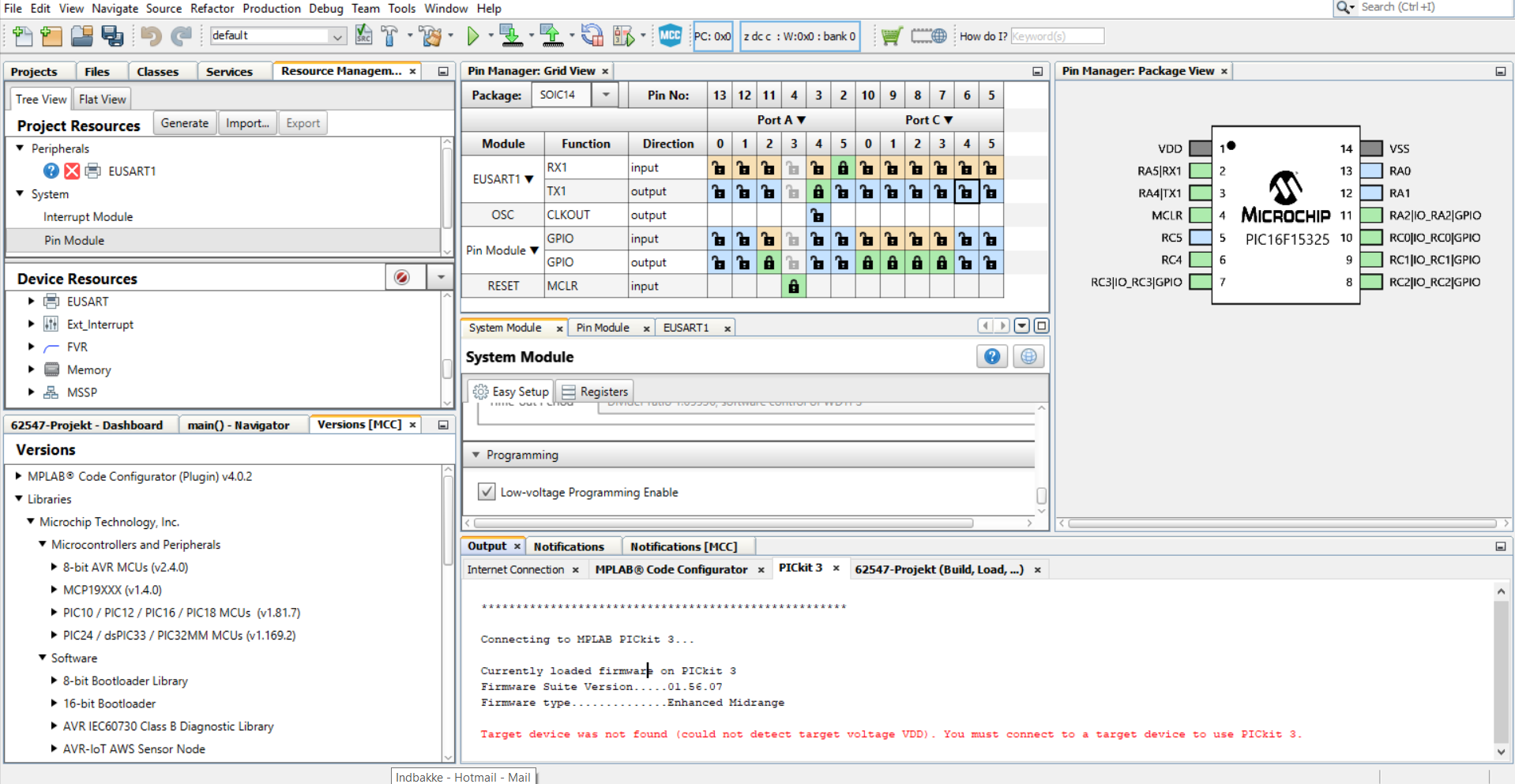Image resolution: width=1515 pixels, height=784 pixels.
Task: Click the shopping cart icon
Action: 891,36
